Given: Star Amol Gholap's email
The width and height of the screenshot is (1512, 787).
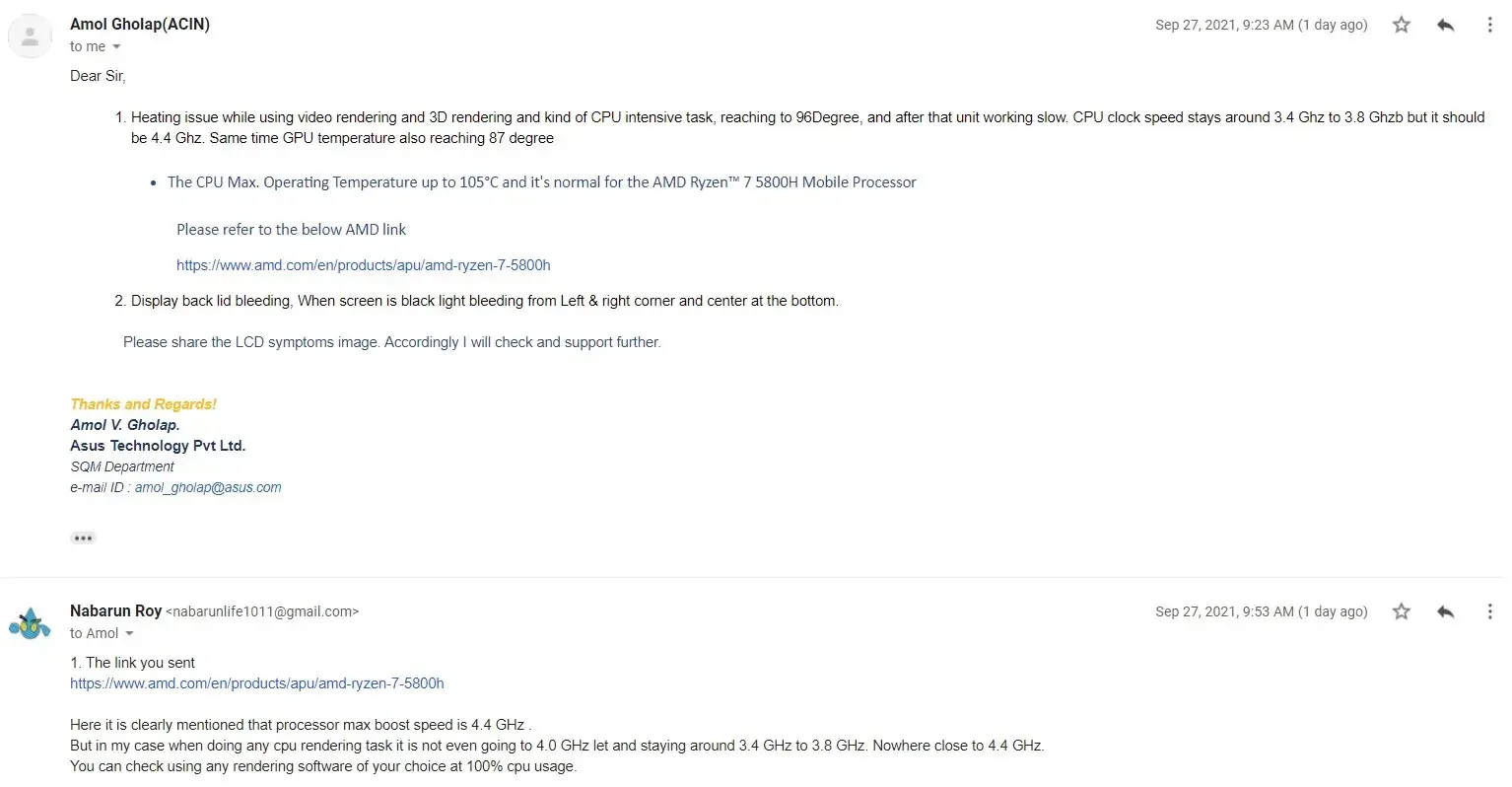Looking at the screenshot, I should tap(1401, 25).
